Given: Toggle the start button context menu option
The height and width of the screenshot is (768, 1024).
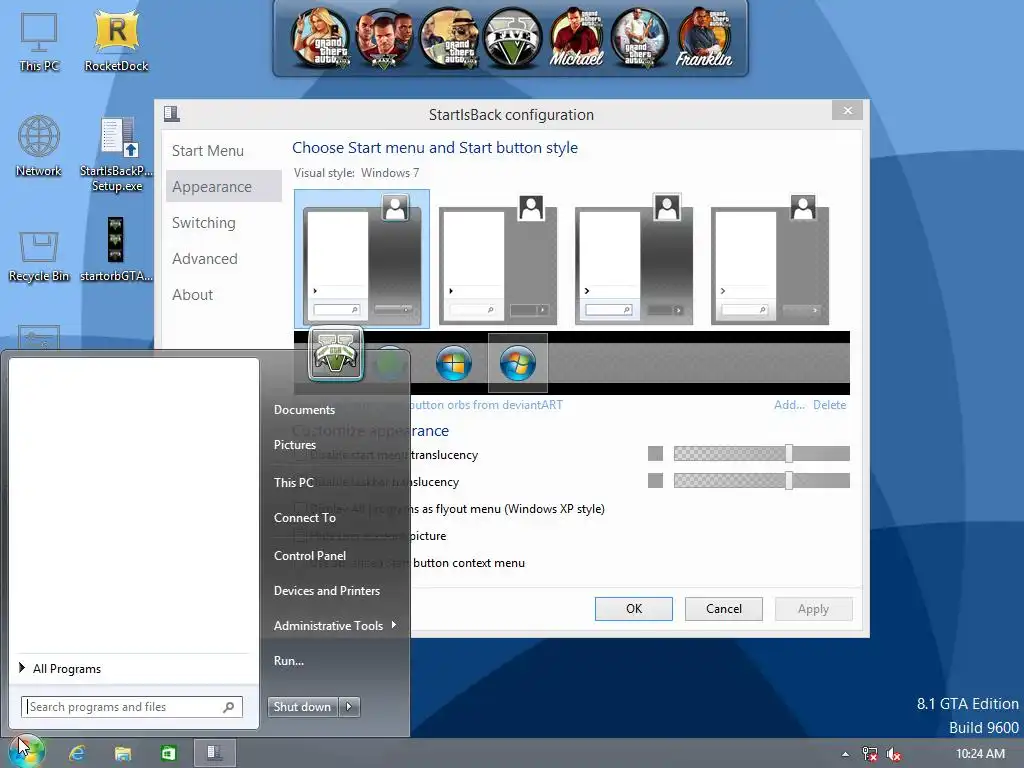Looking at the screenshot, I should (410, 563).
